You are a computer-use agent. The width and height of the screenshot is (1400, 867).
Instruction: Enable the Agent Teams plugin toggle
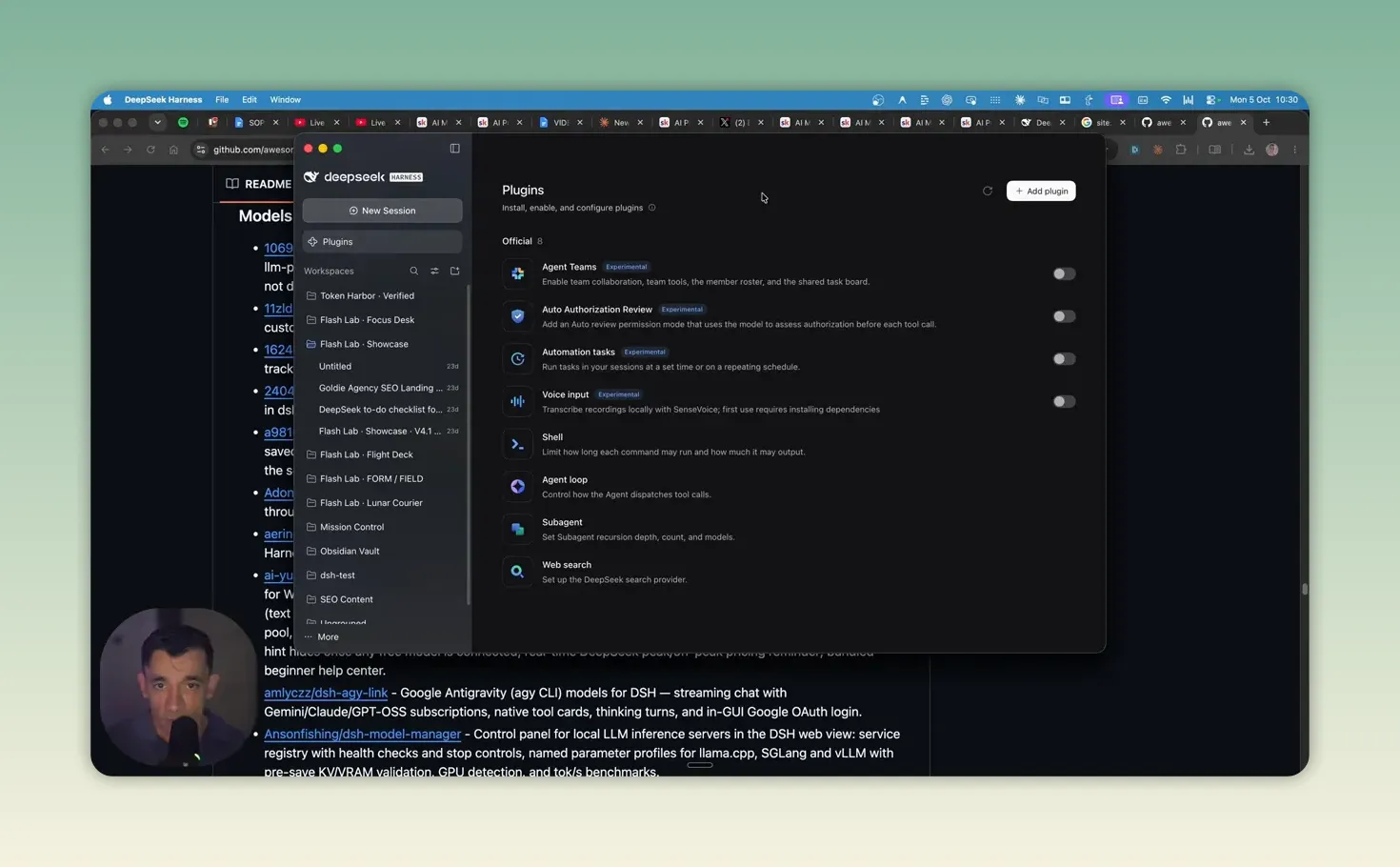pos(1064,273)
